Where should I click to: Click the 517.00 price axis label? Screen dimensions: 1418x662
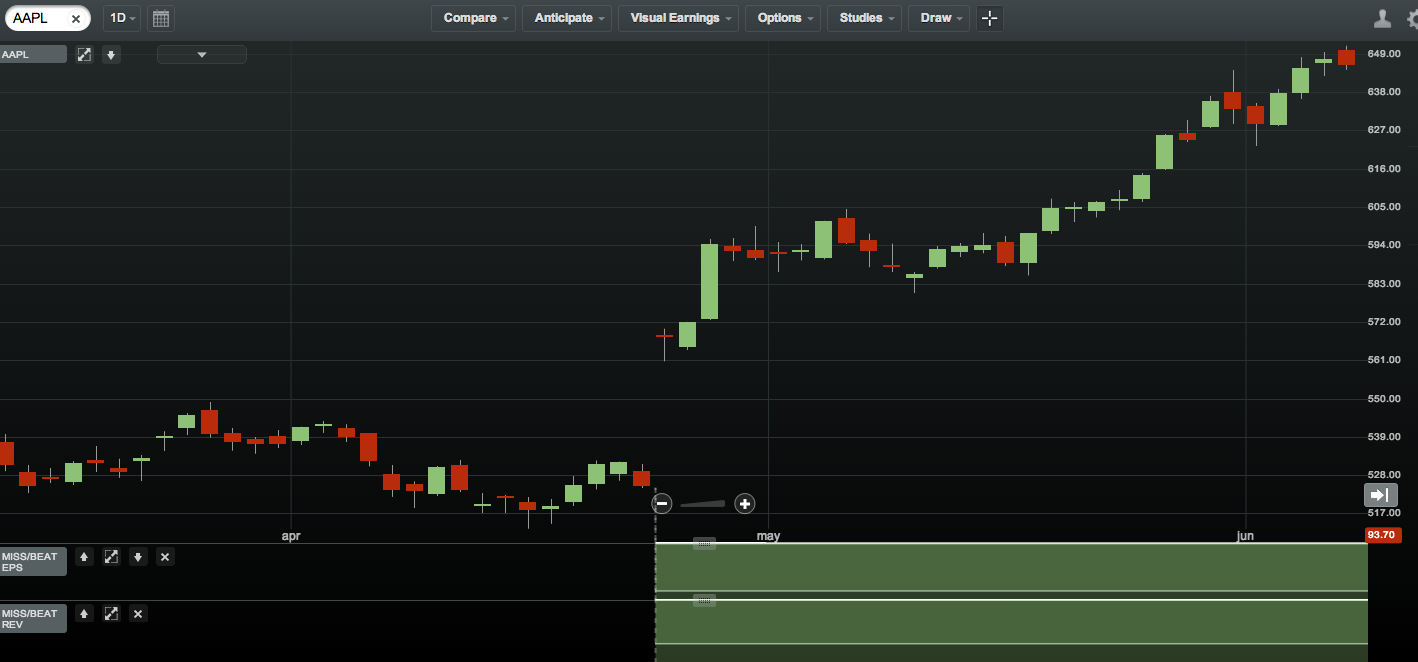click(x=1383, y=513)
